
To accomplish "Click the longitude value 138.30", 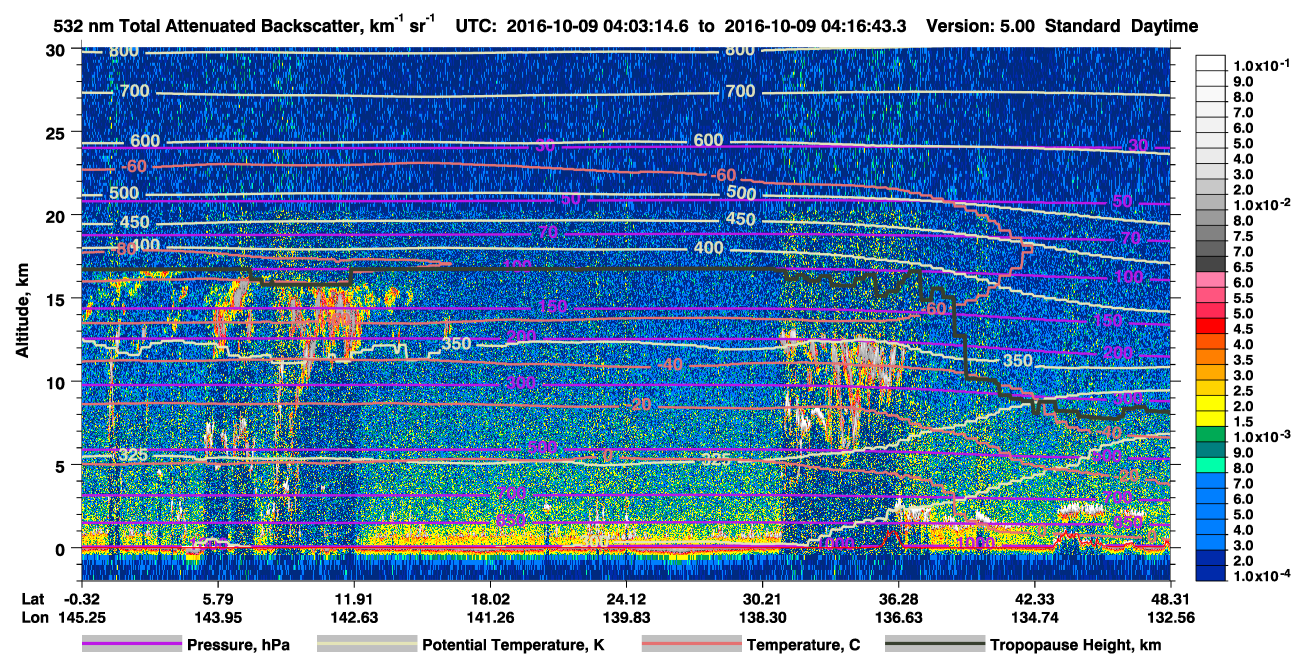I will [762, 618].
